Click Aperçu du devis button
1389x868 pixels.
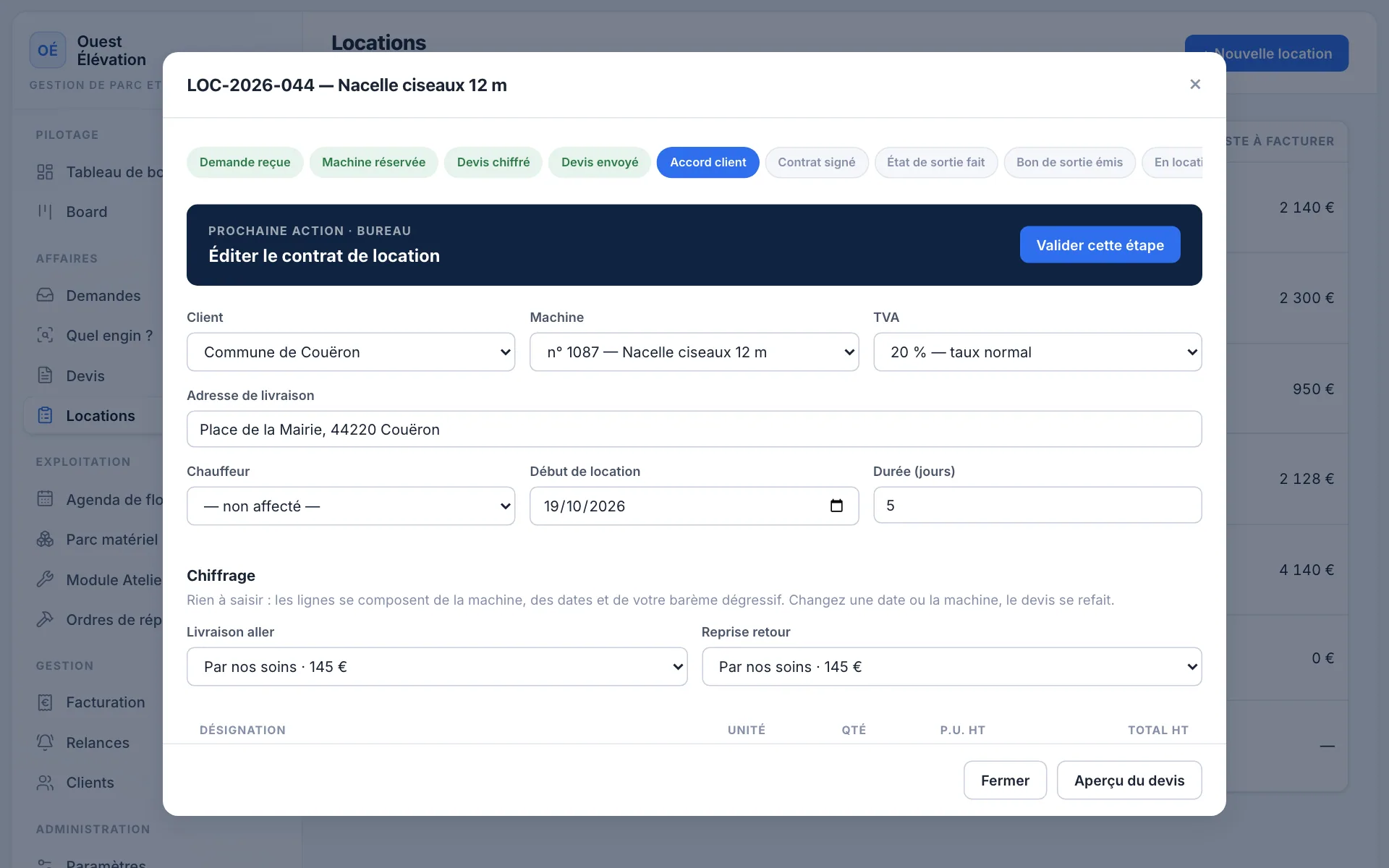click(x=1129, y=780)
